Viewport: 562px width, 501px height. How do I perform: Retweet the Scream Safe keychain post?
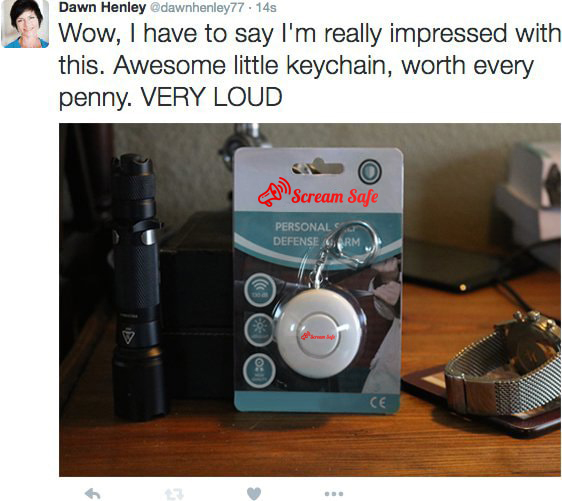pos(174,494)
